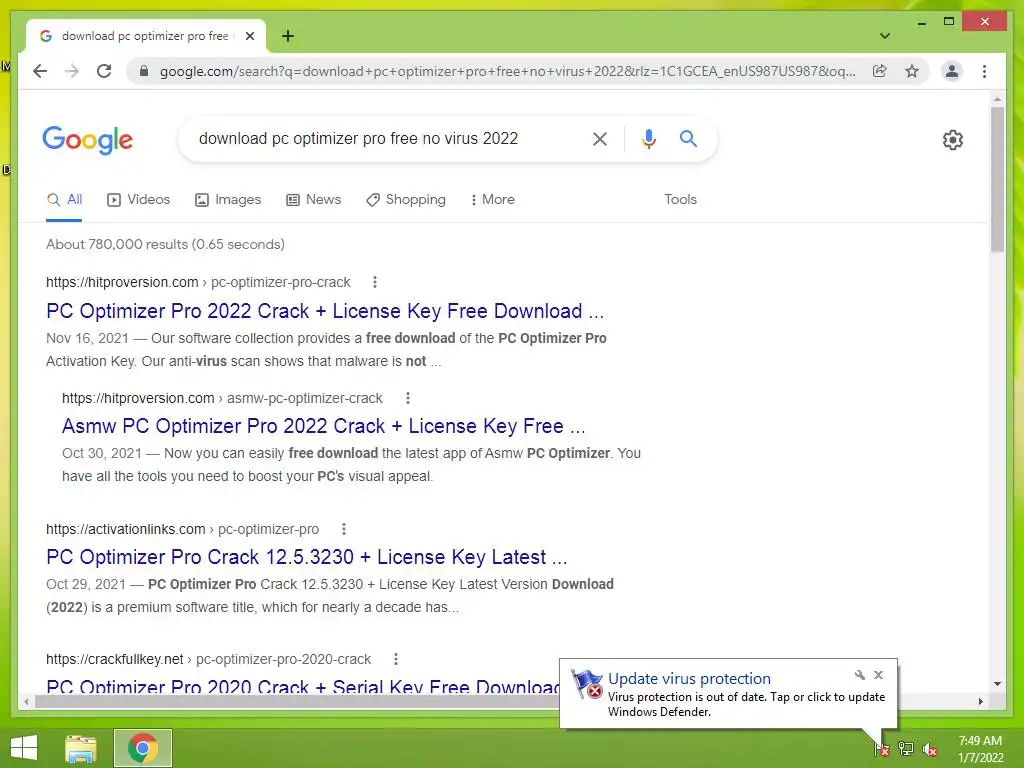
Task: Close the virus protection notification
Action: pos(878,675)
